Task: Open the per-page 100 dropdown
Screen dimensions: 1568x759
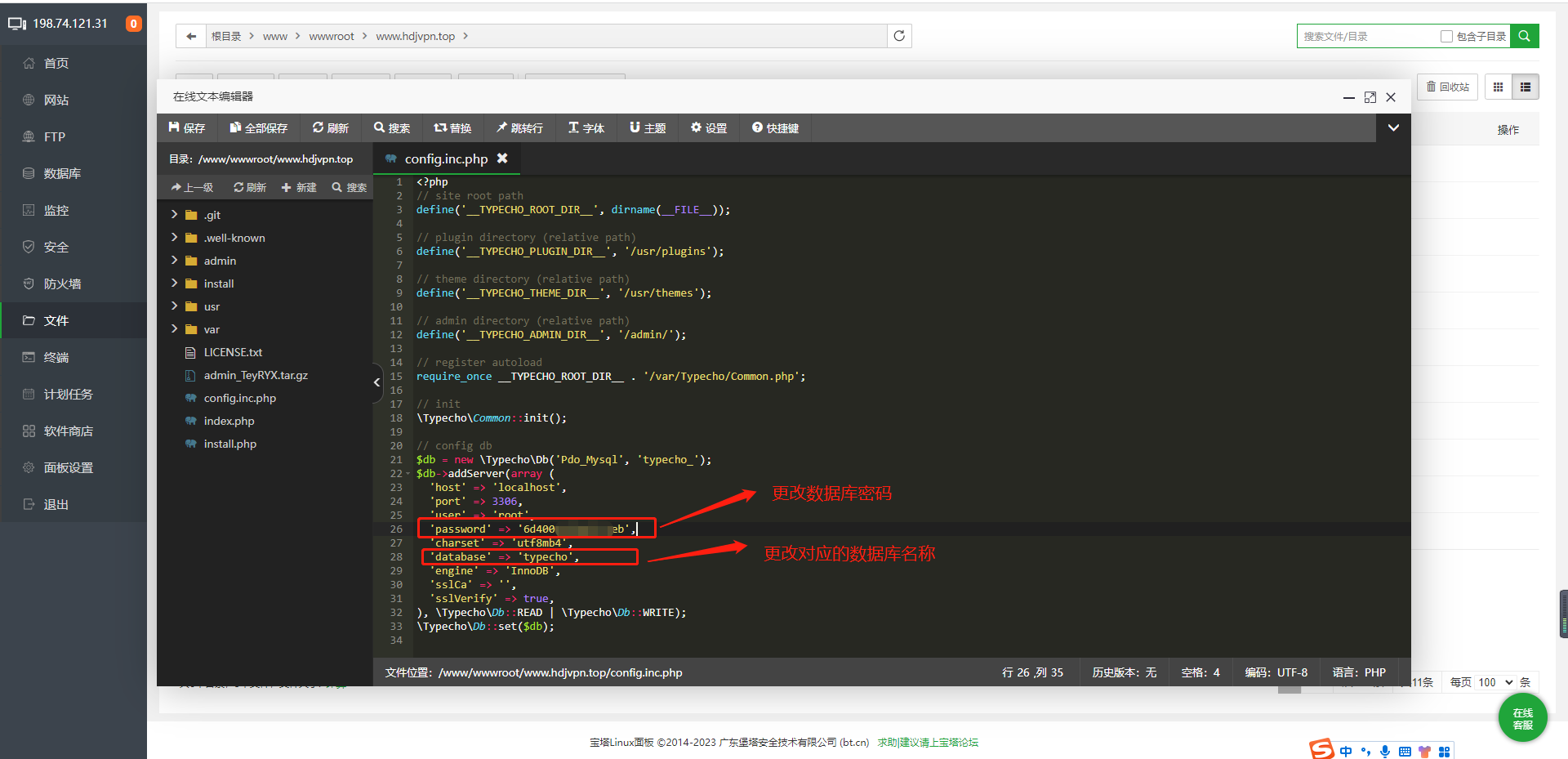Action: [x=1495, y=682]
